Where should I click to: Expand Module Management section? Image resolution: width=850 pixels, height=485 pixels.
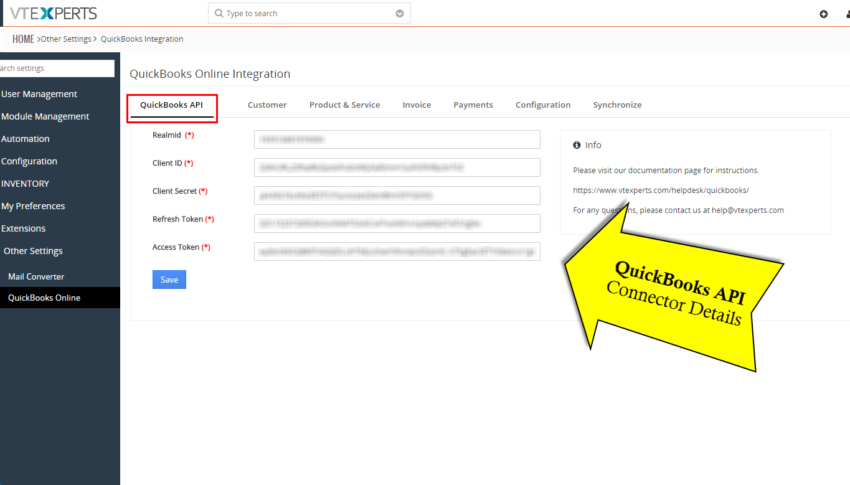tap(45, 116)
